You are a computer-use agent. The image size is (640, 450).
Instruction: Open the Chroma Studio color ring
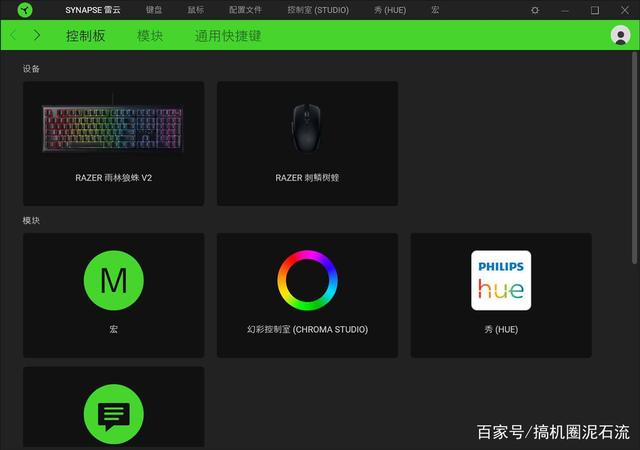(307, 280)
